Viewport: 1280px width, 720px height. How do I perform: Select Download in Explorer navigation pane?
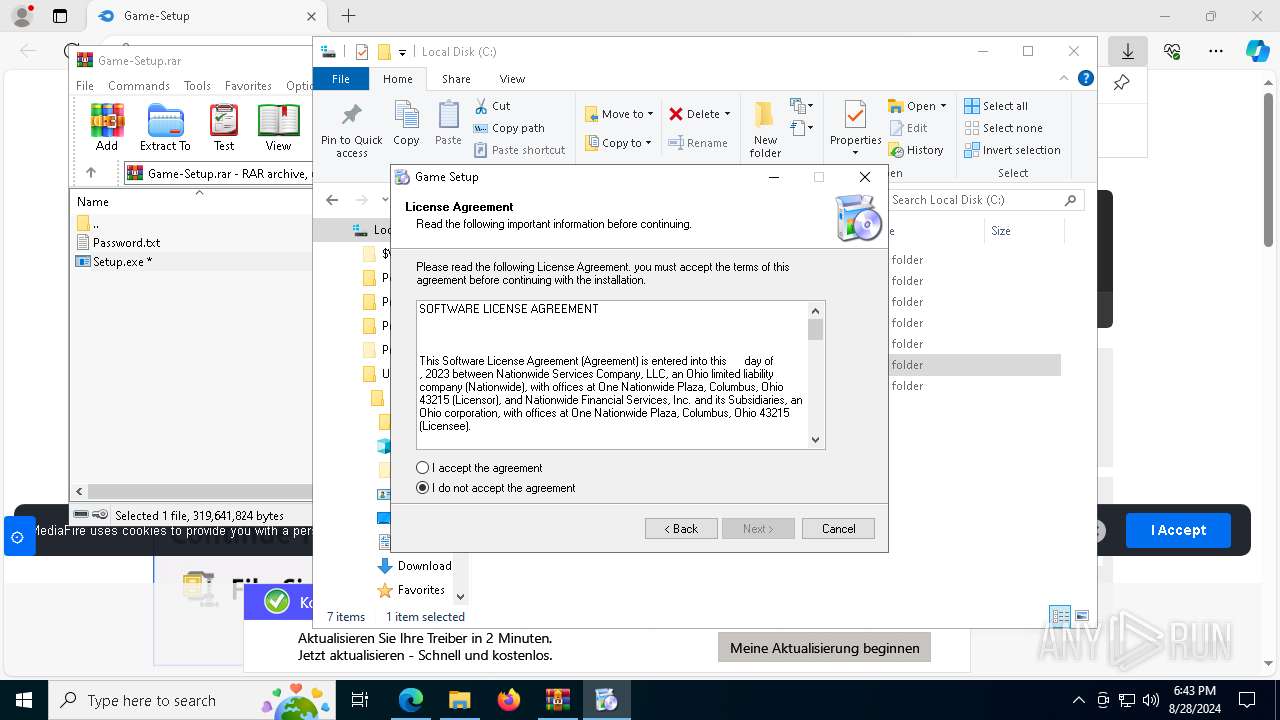[414, 566]
